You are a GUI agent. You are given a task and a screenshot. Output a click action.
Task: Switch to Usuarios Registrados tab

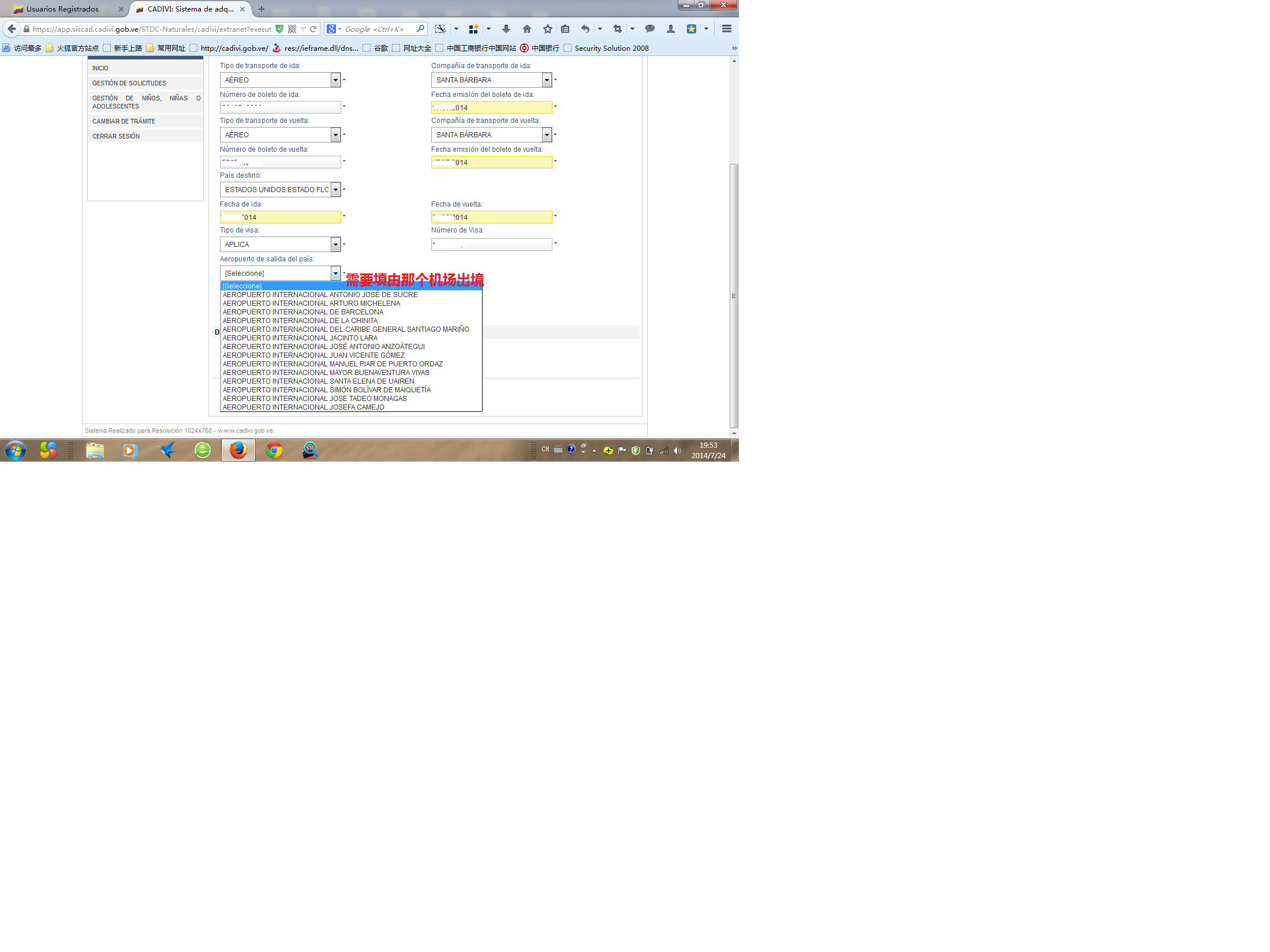tap(62, 9)
